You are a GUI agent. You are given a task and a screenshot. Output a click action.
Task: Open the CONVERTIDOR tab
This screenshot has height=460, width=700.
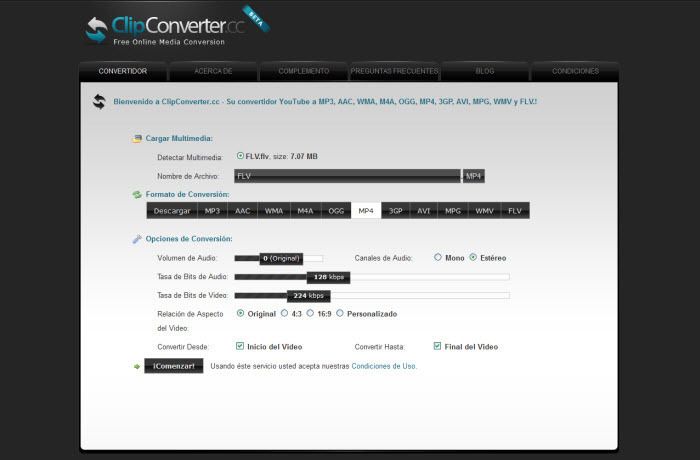[123, 71]
